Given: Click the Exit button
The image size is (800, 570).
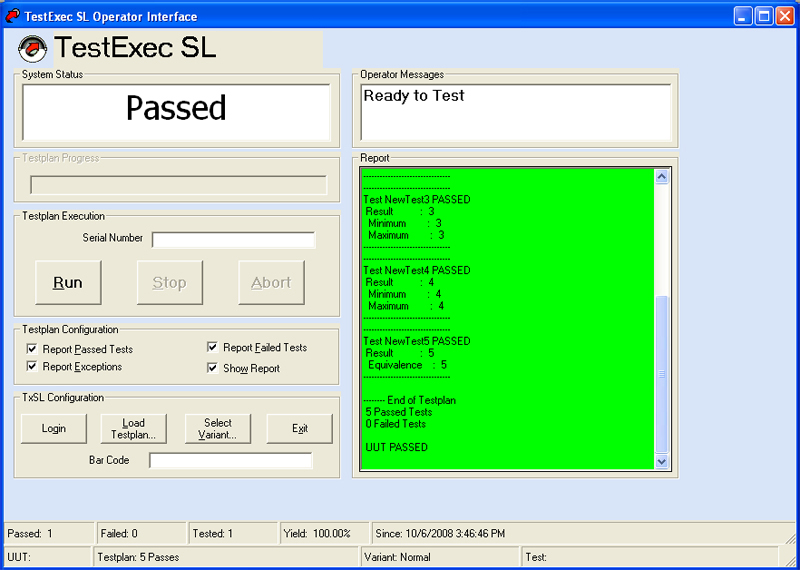Looking at the screenshot, I should [x=299, y=429].
